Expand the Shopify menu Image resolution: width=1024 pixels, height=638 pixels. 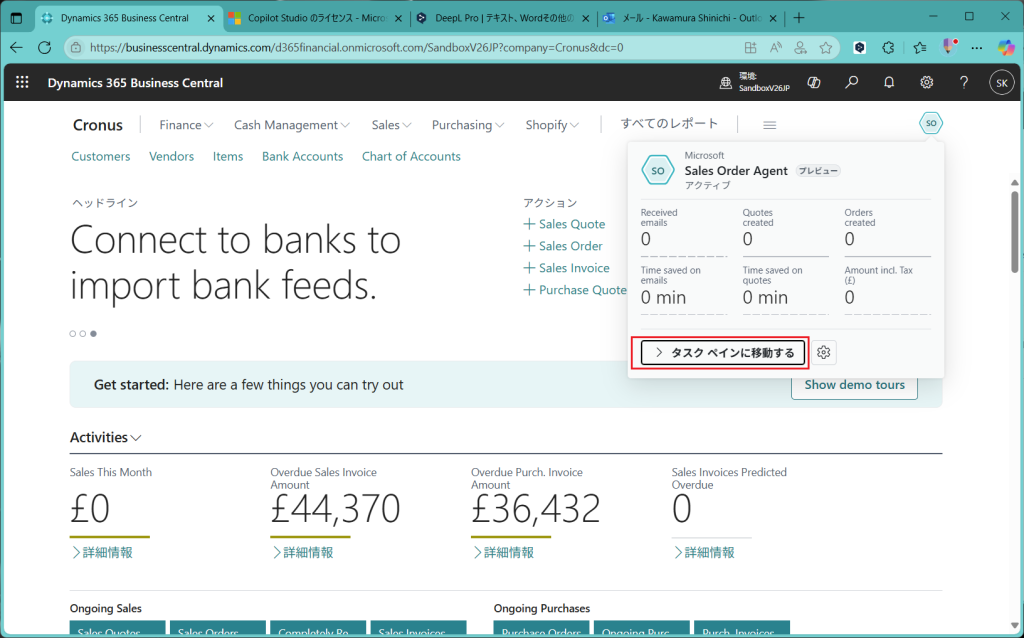click(552, 125)
